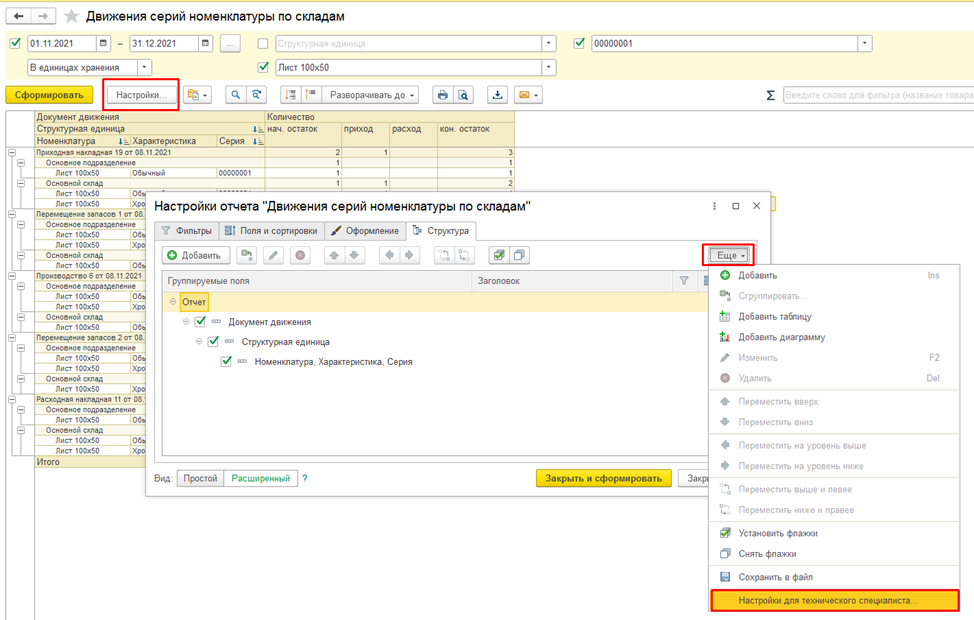Open the Еще dropdown menu button
This screenshot has height=620, width=974.
[x=729, y=255]
